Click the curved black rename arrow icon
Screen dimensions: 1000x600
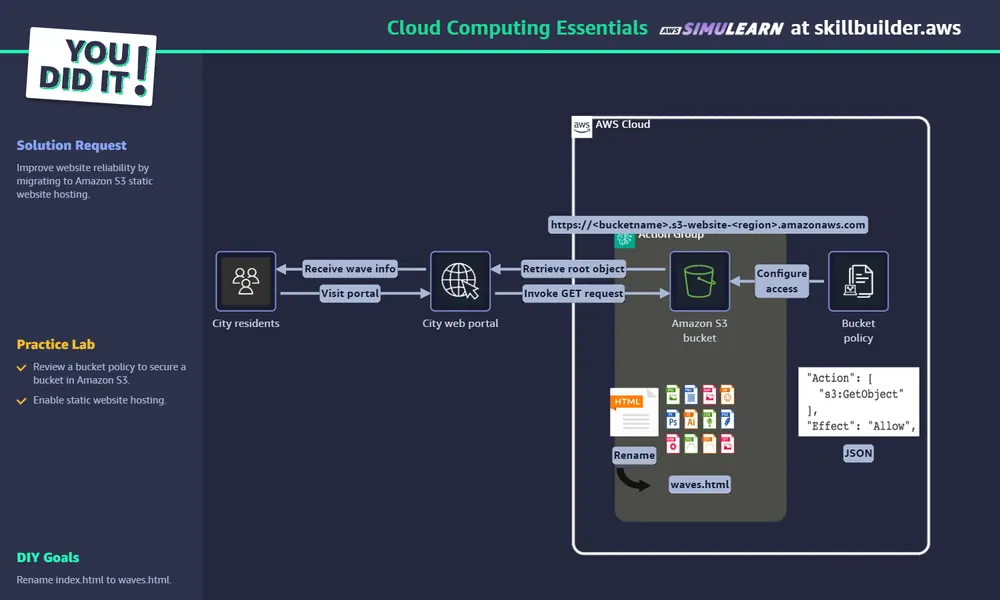[633, 479]
